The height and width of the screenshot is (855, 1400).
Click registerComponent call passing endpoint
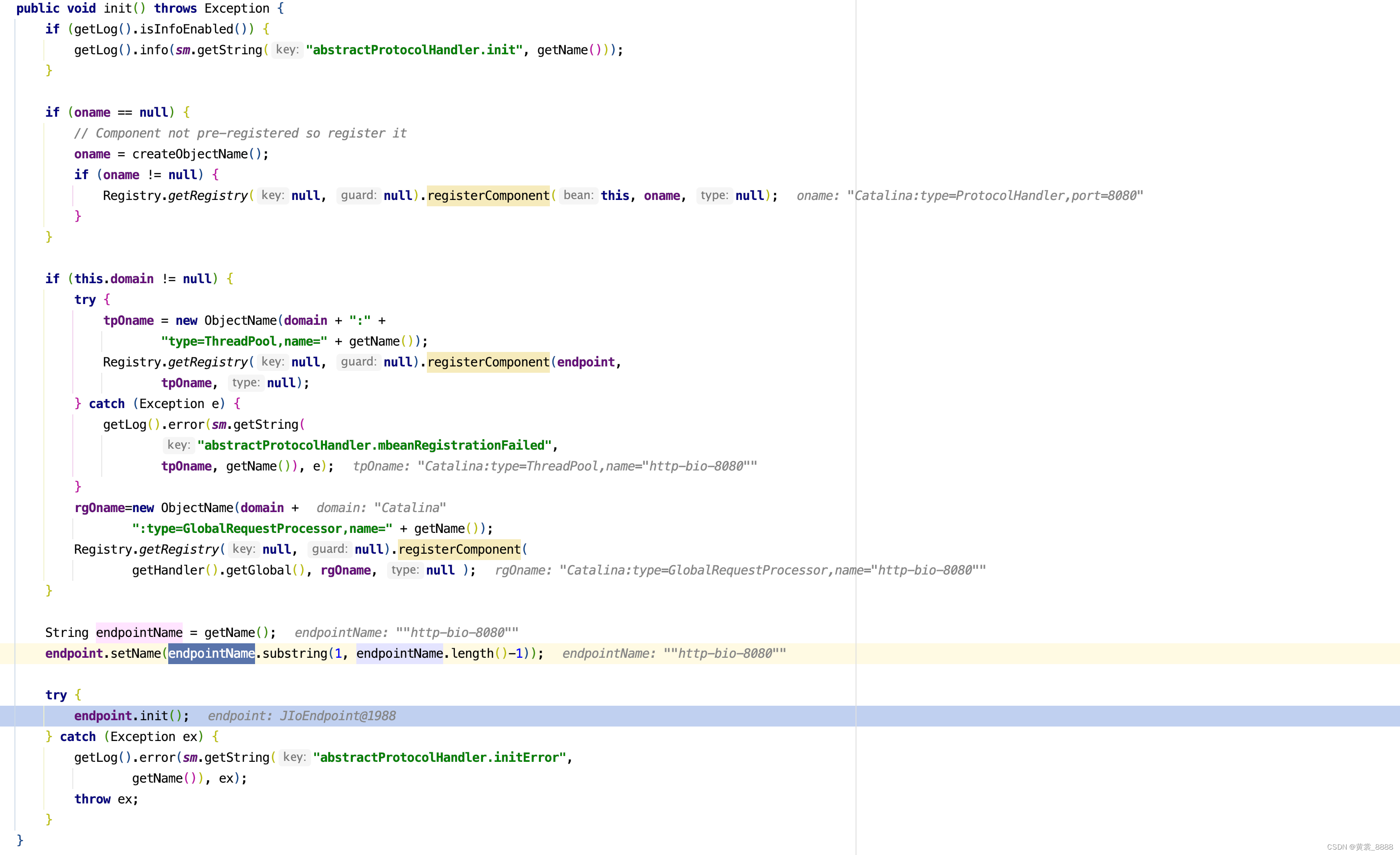click(487, 362)
